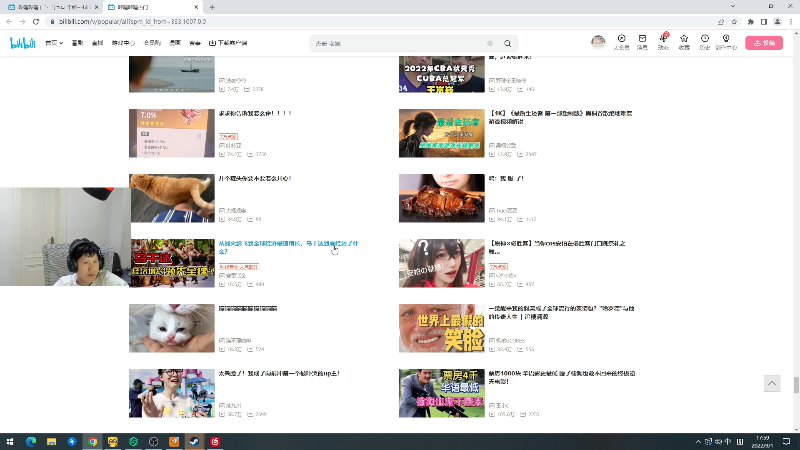Open the 历史 history clock icon
Screen dimensions: 800x450
click(705, 42)
